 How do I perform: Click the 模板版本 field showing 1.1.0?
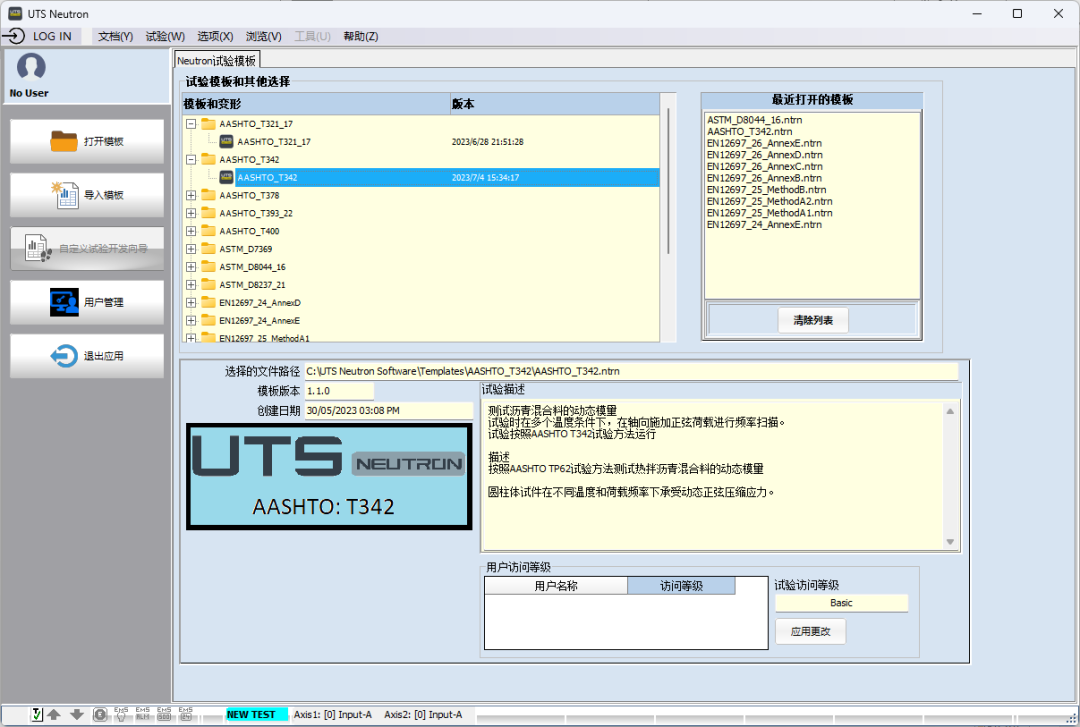(339, 391)
